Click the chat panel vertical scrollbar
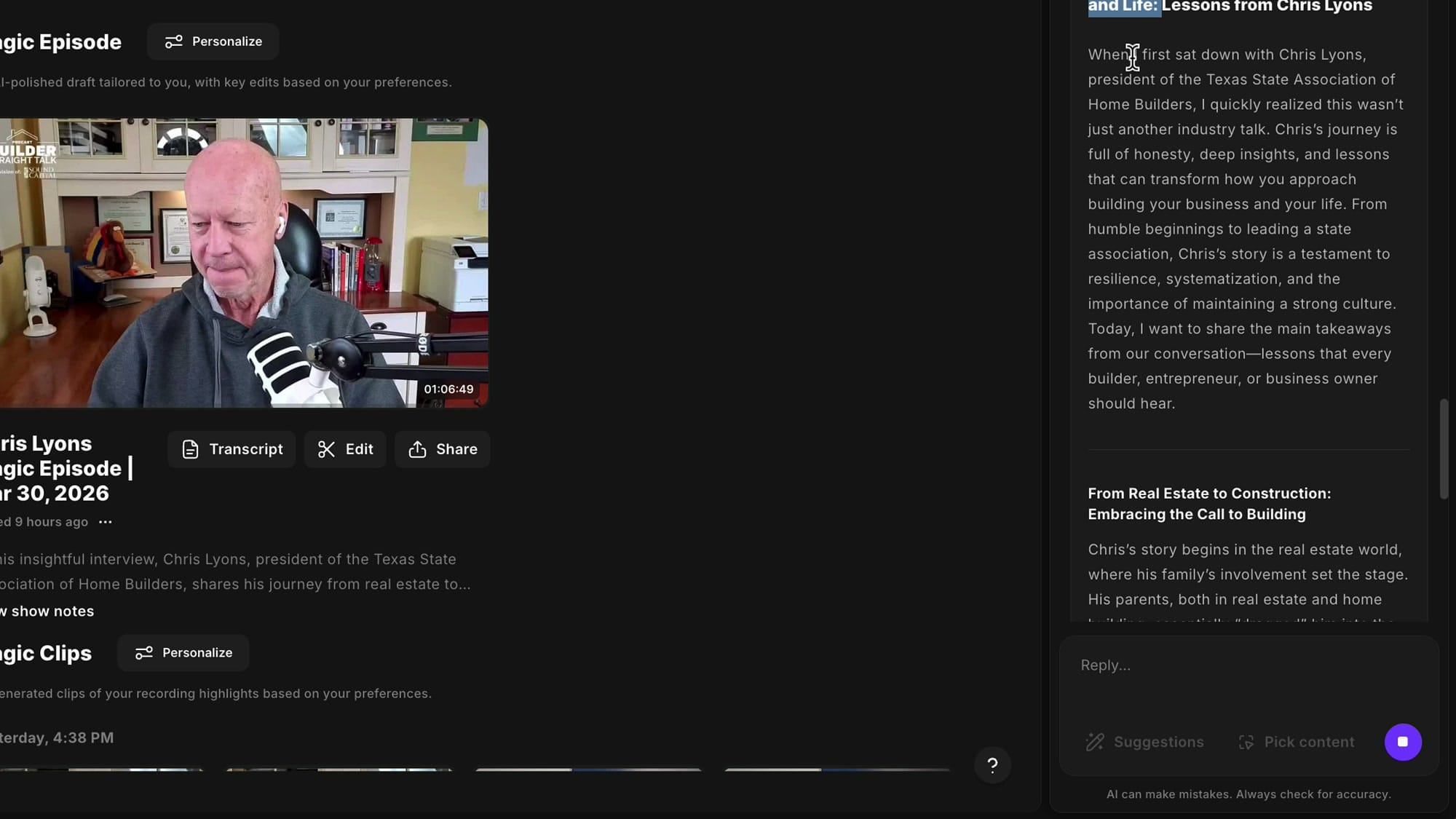 [x=1444, y=448]
